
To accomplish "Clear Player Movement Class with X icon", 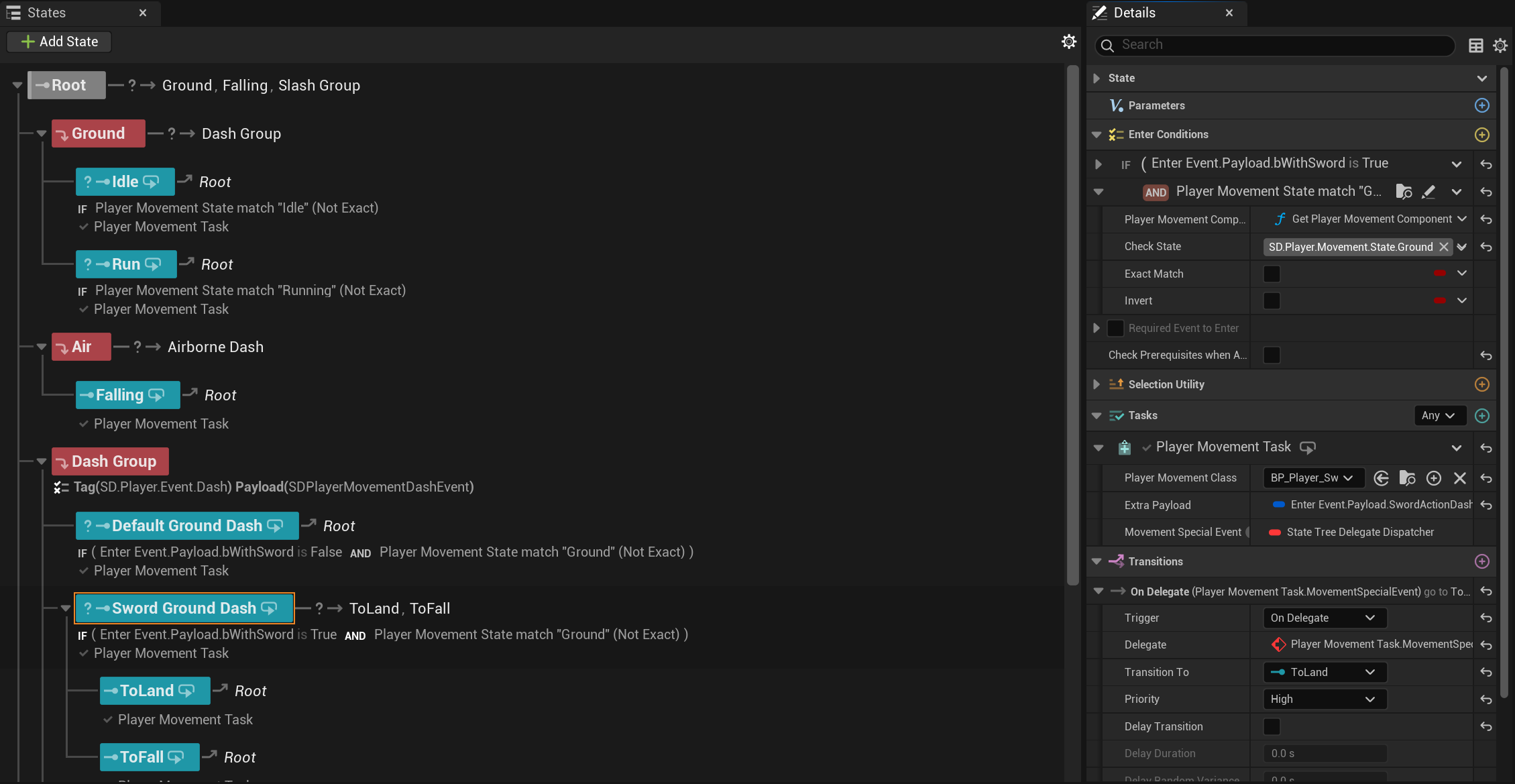I will click(x=1459, y=478).
